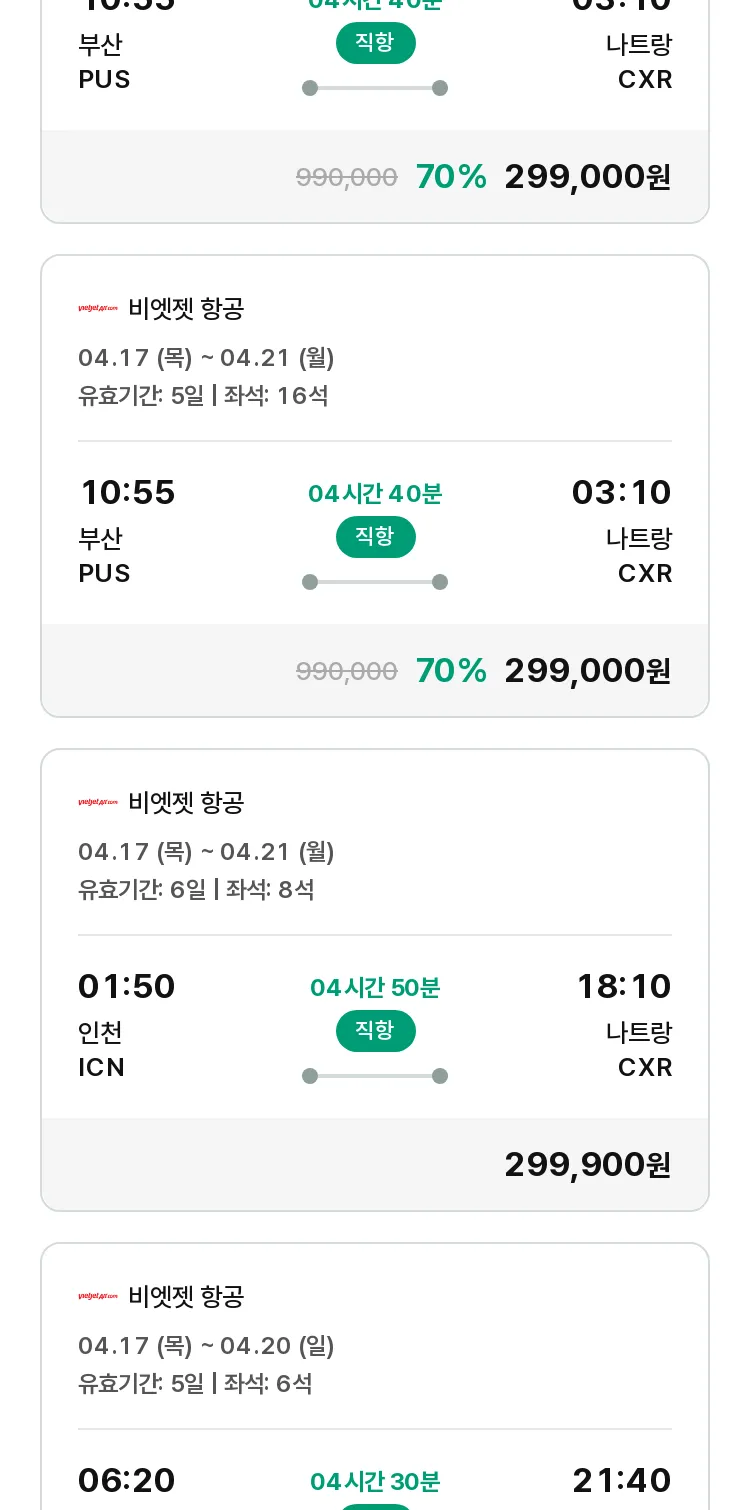This screenshot has width=750, height=1510.
Task: Choose the 299,000원 fare under the 16-seat flight
Action: 588,671
